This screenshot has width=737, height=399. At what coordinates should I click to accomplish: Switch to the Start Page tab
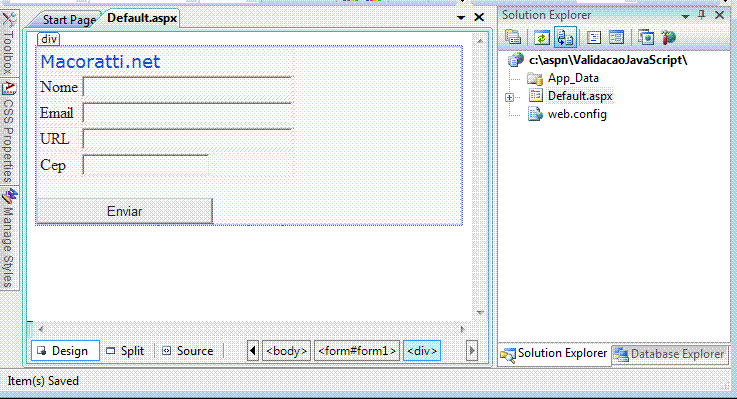[69, 20]
